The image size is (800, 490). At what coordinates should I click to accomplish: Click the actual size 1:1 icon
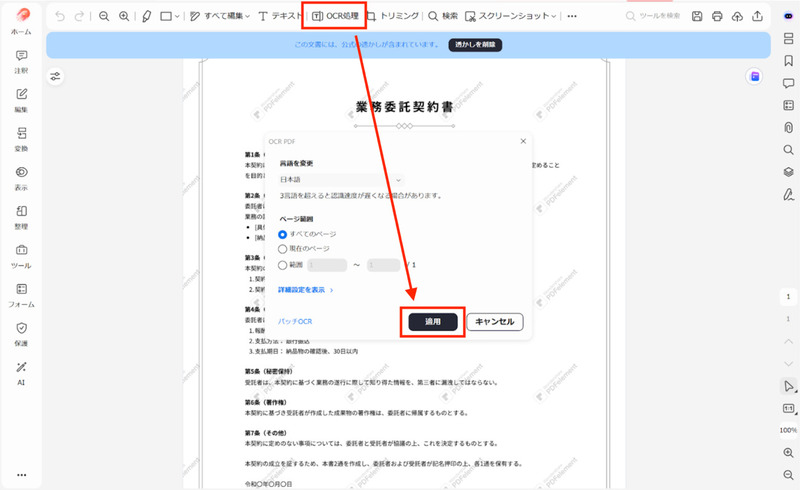788,408
